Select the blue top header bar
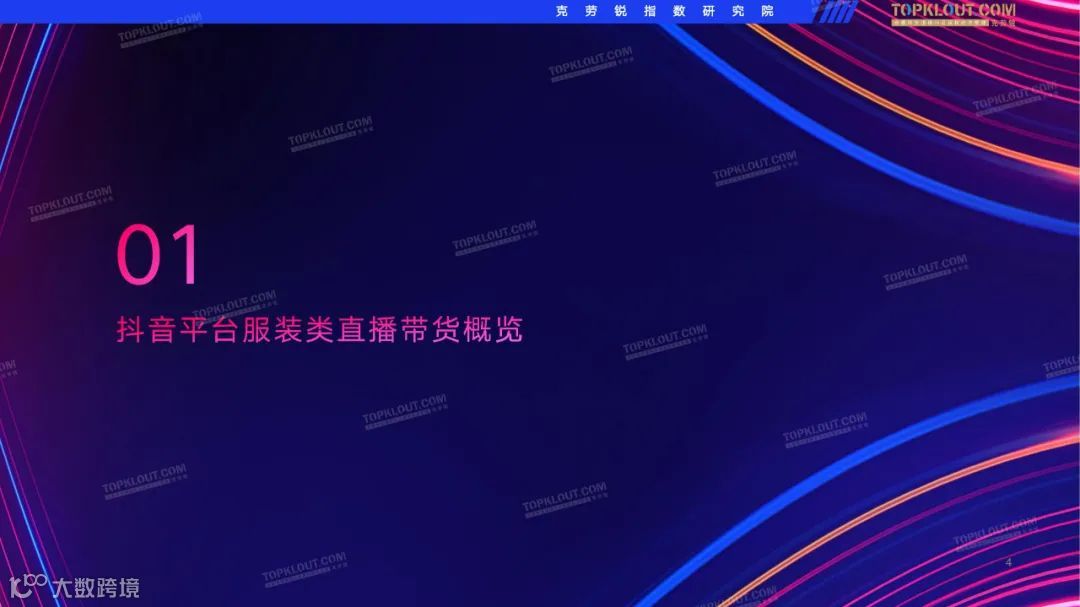 click(400, 10)
